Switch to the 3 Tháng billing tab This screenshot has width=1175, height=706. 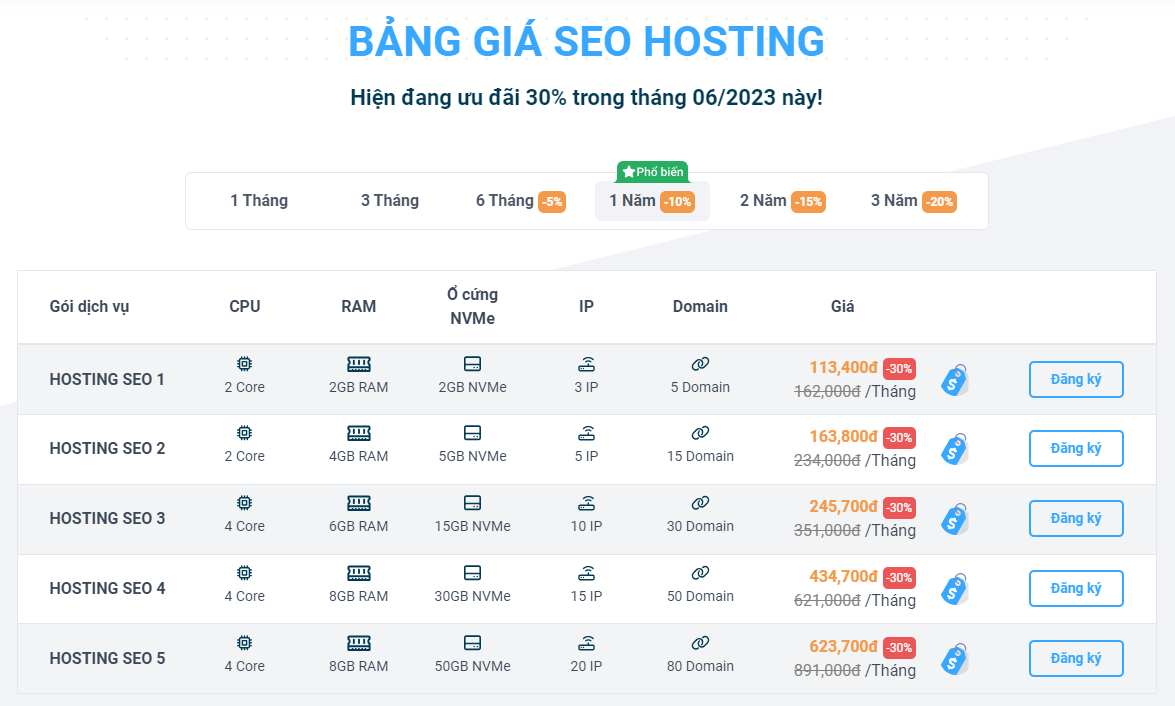click(390, 201)
